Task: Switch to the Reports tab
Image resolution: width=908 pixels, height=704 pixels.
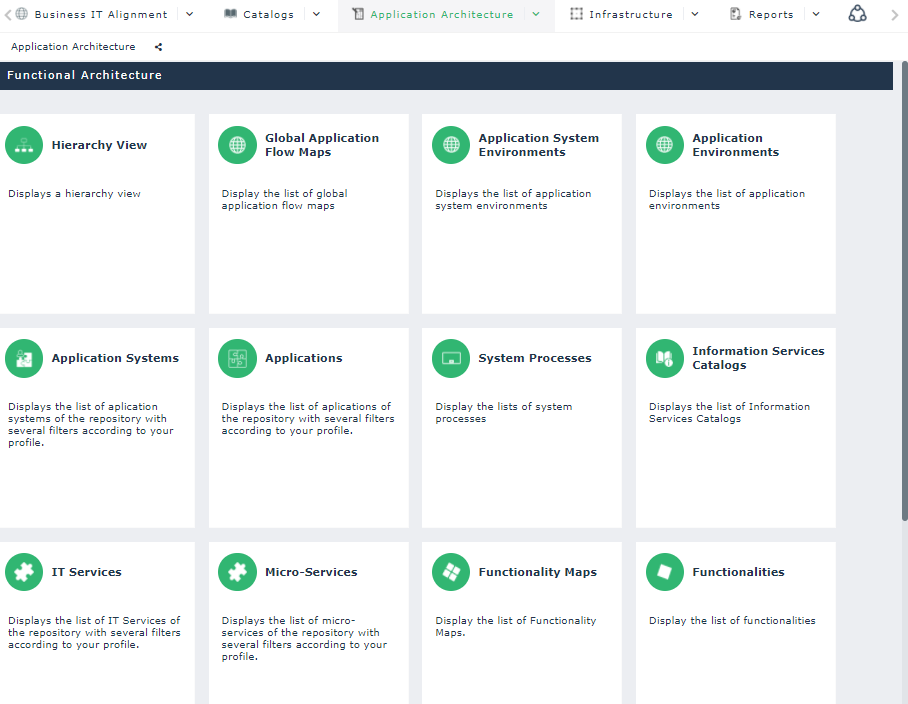Action: [770, 15]
